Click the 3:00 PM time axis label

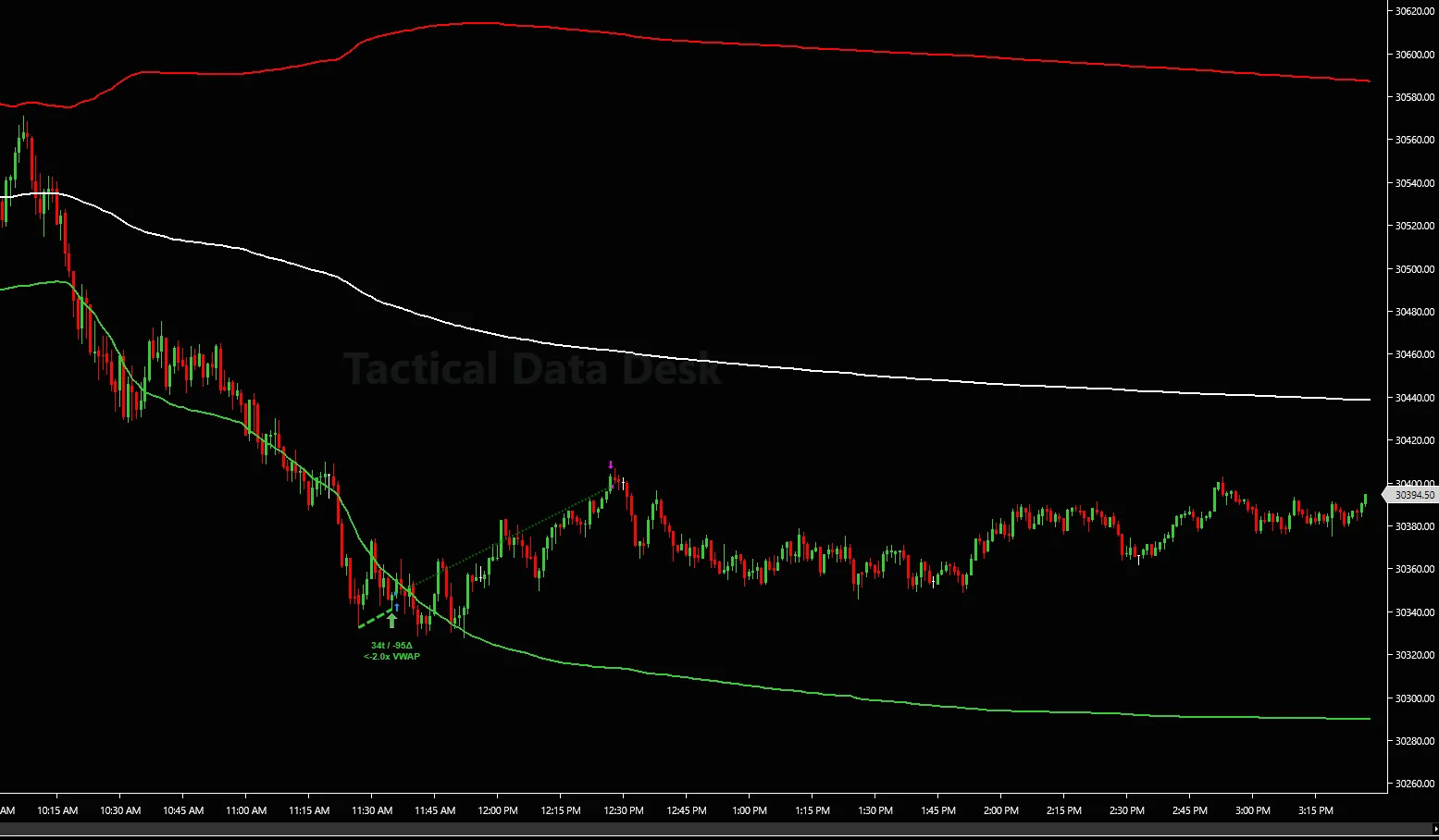point(1253,810)
